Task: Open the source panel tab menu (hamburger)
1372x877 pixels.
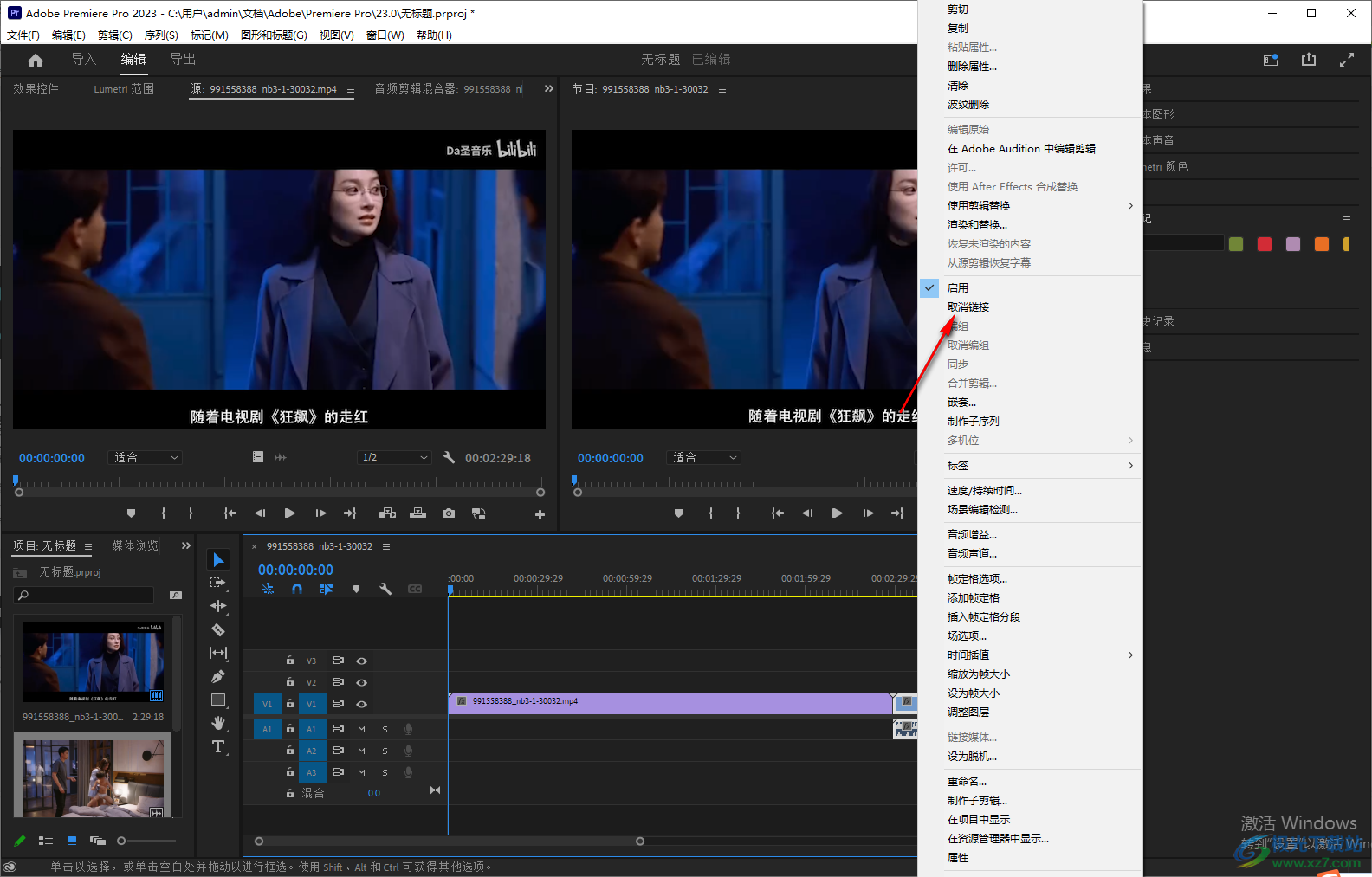Action: pos(351,89)
